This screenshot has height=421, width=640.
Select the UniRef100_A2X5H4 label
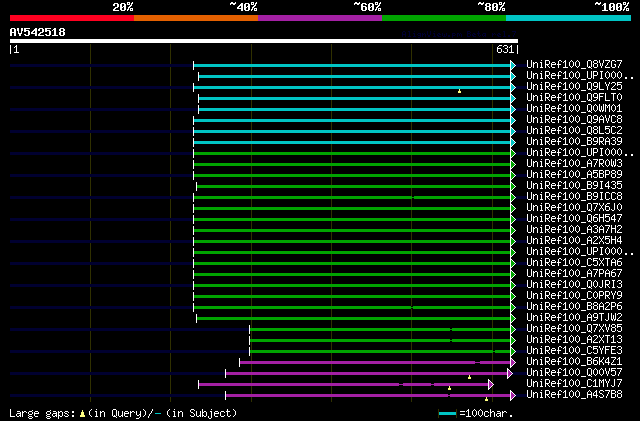(x=574, y=241)
